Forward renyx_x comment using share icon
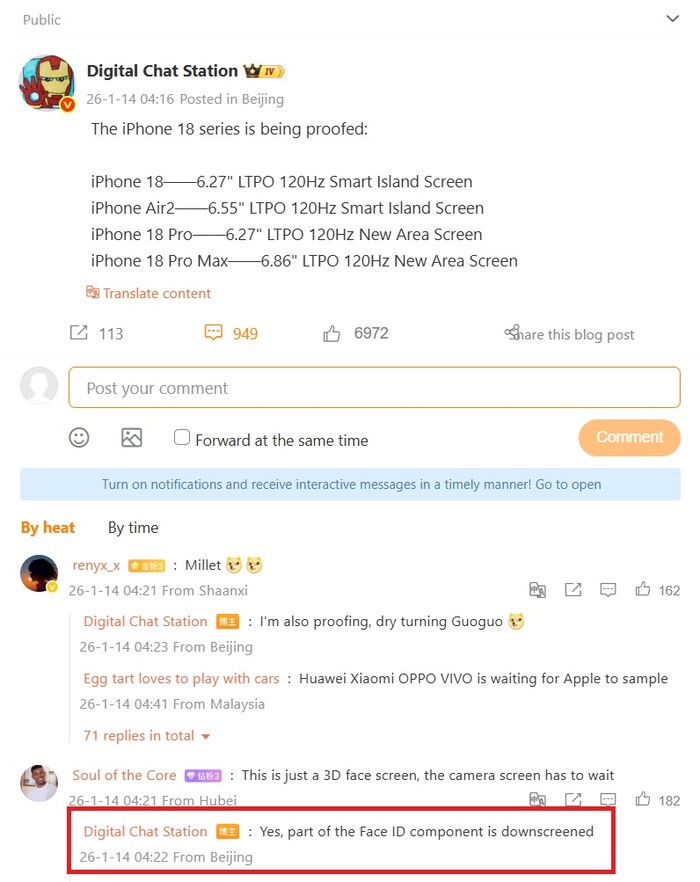This screenshot has height=882, width=700. pyautogui.click(x=573, y=590)
